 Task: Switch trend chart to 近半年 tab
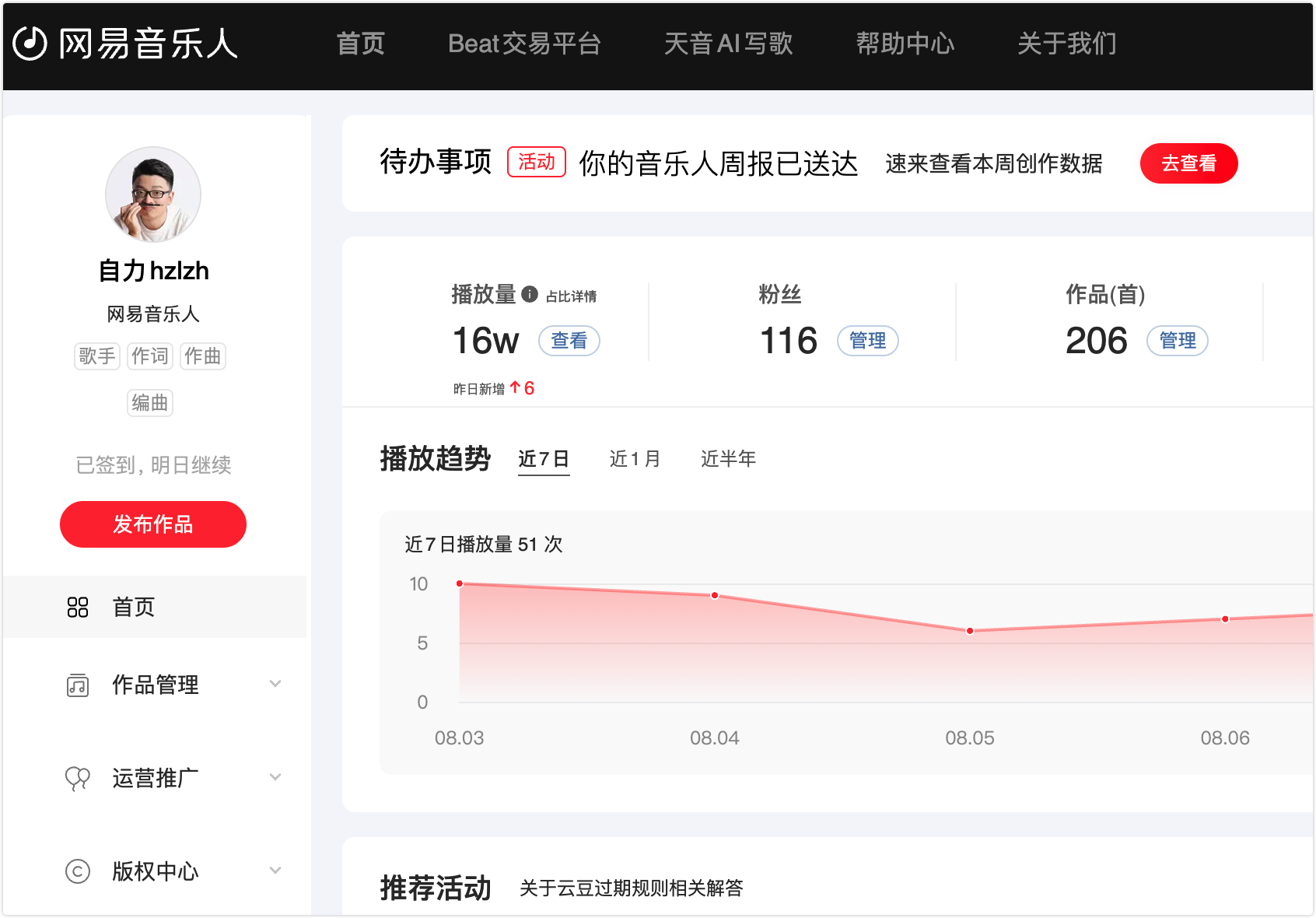728,459
